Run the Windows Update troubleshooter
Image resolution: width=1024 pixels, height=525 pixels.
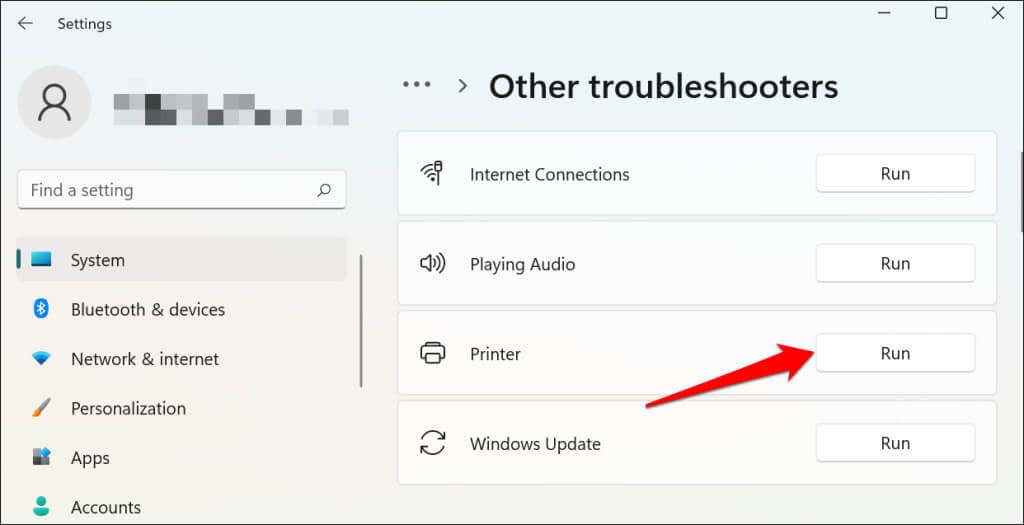[895, 443]
